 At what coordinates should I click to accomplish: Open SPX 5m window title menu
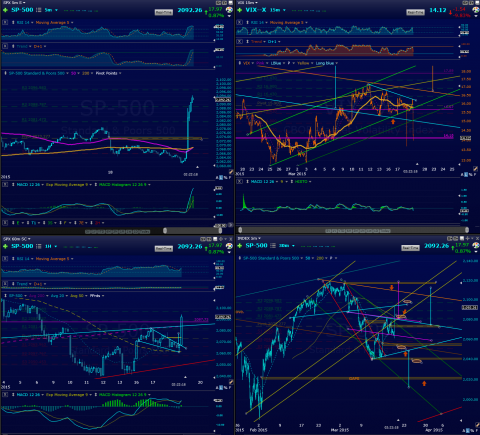14,2
